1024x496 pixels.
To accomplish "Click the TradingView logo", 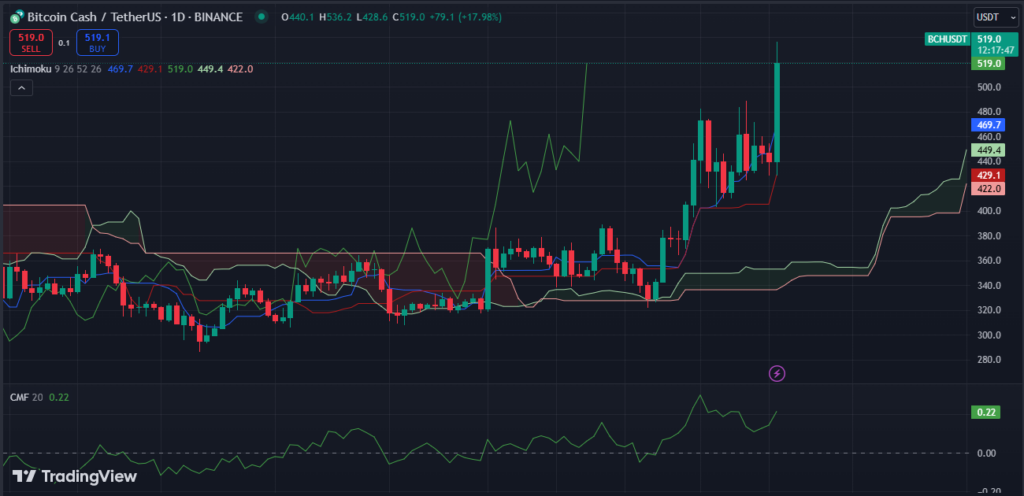I will 74,476.
